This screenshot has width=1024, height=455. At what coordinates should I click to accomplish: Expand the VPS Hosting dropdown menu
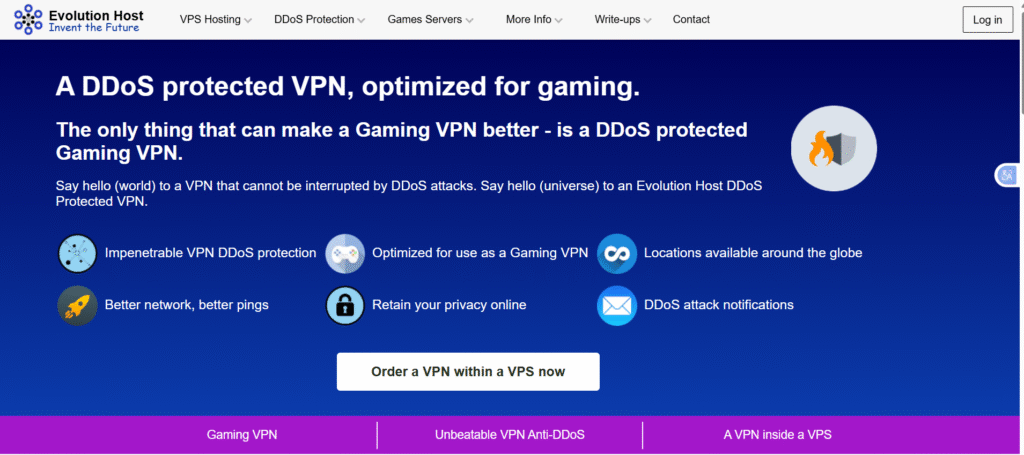pos(215,20)
